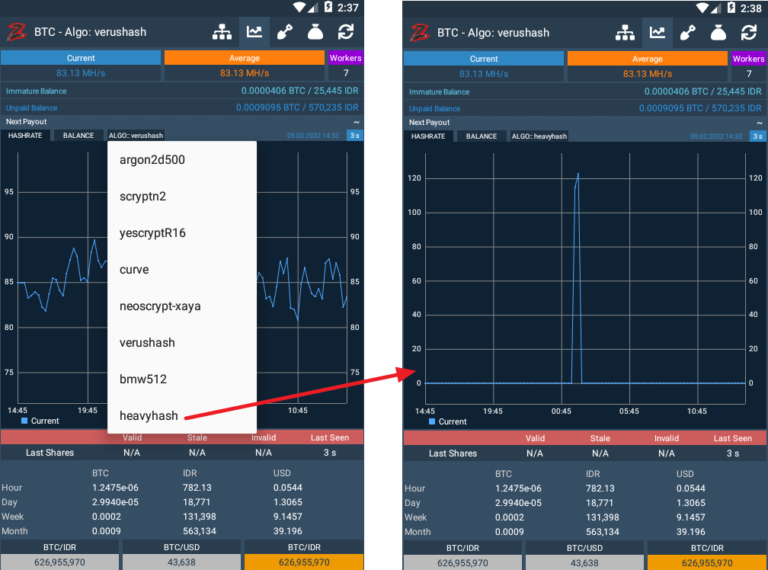The width and height of the screenshot is (768, 570).
Task: Open ALGO: heavyhash dropdown in right screen
Action: click(x=539, y=136)
